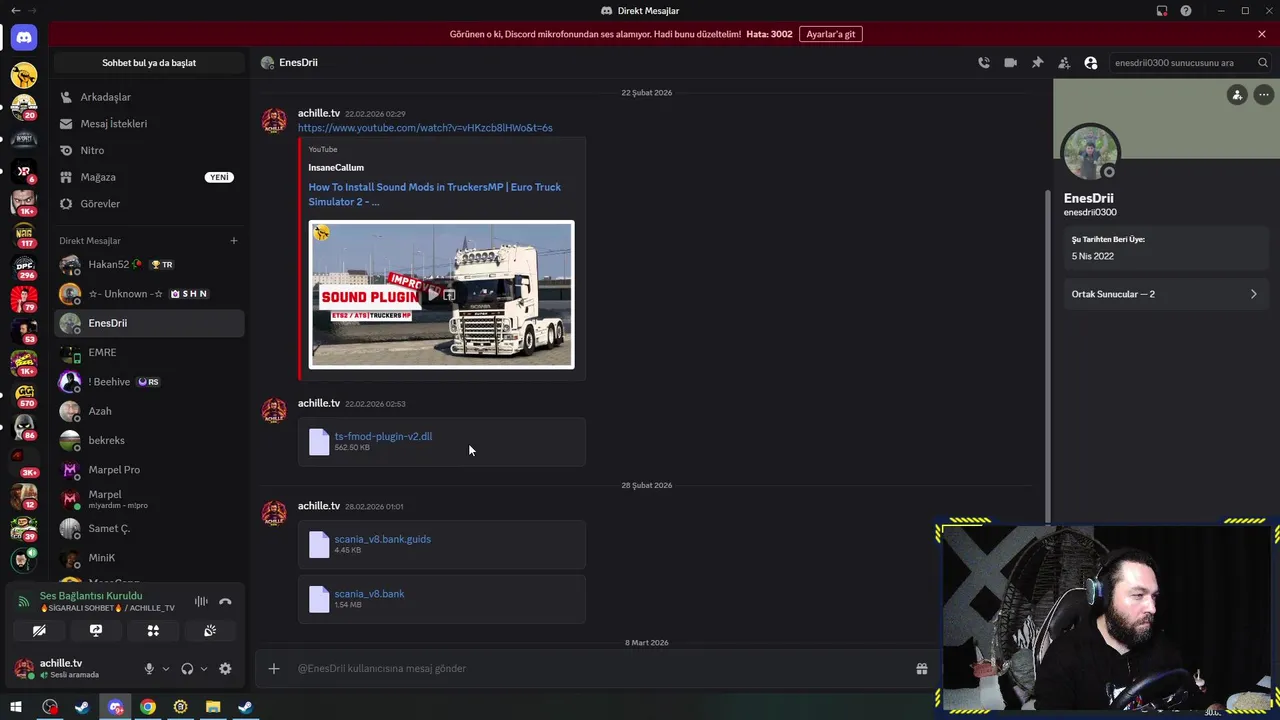Open headphones output options dropdown

203,669
